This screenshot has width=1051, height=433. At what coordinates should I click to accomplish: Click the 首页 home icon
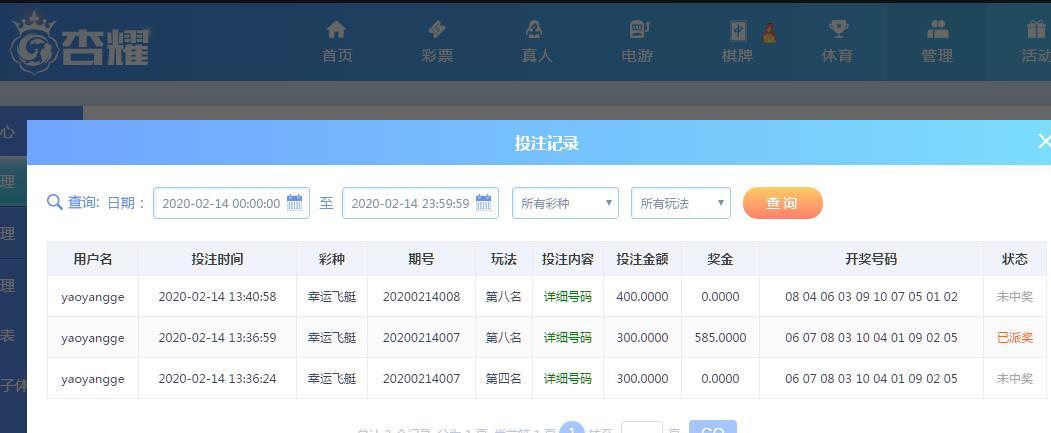(337, 30)
